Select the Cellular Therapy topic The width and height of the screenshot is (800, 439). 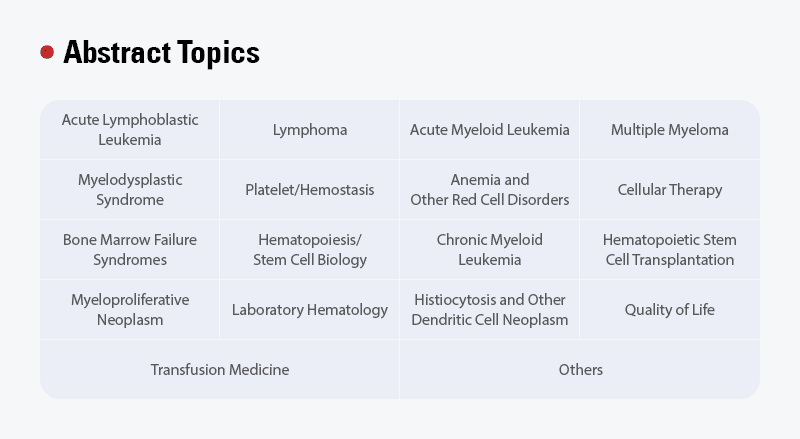(670, 190)
